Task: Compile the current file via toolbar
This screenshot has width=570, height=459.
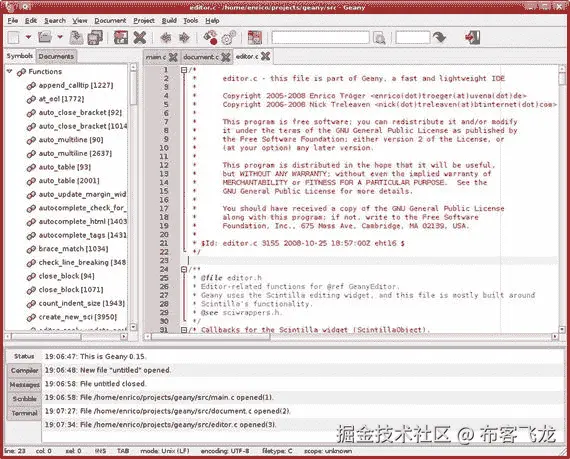Action: tap(210, 37)
